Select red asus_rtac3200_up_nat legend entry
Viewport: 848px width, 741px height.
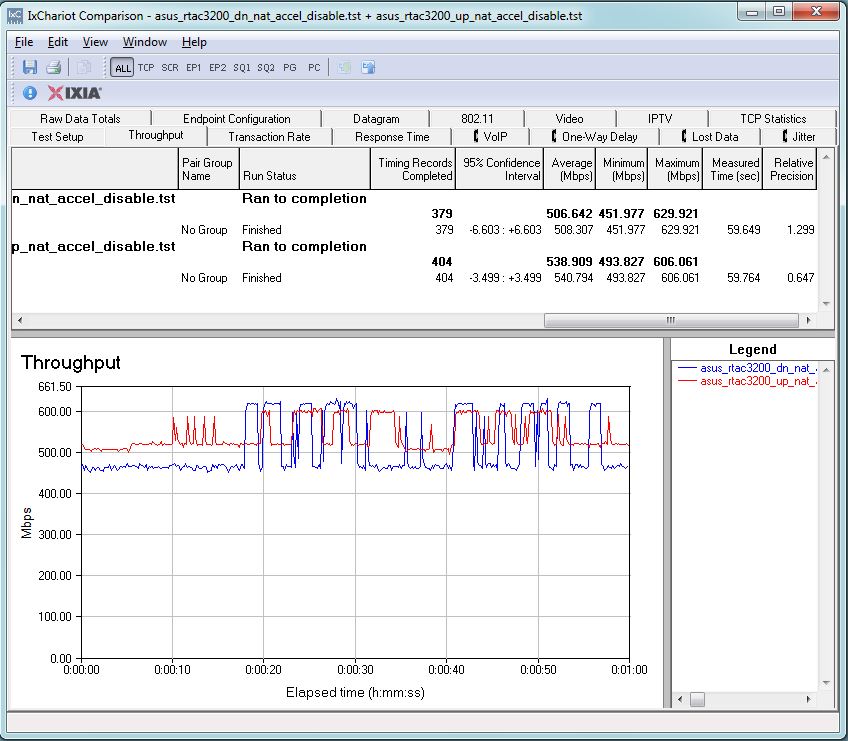tap(746, 381)
